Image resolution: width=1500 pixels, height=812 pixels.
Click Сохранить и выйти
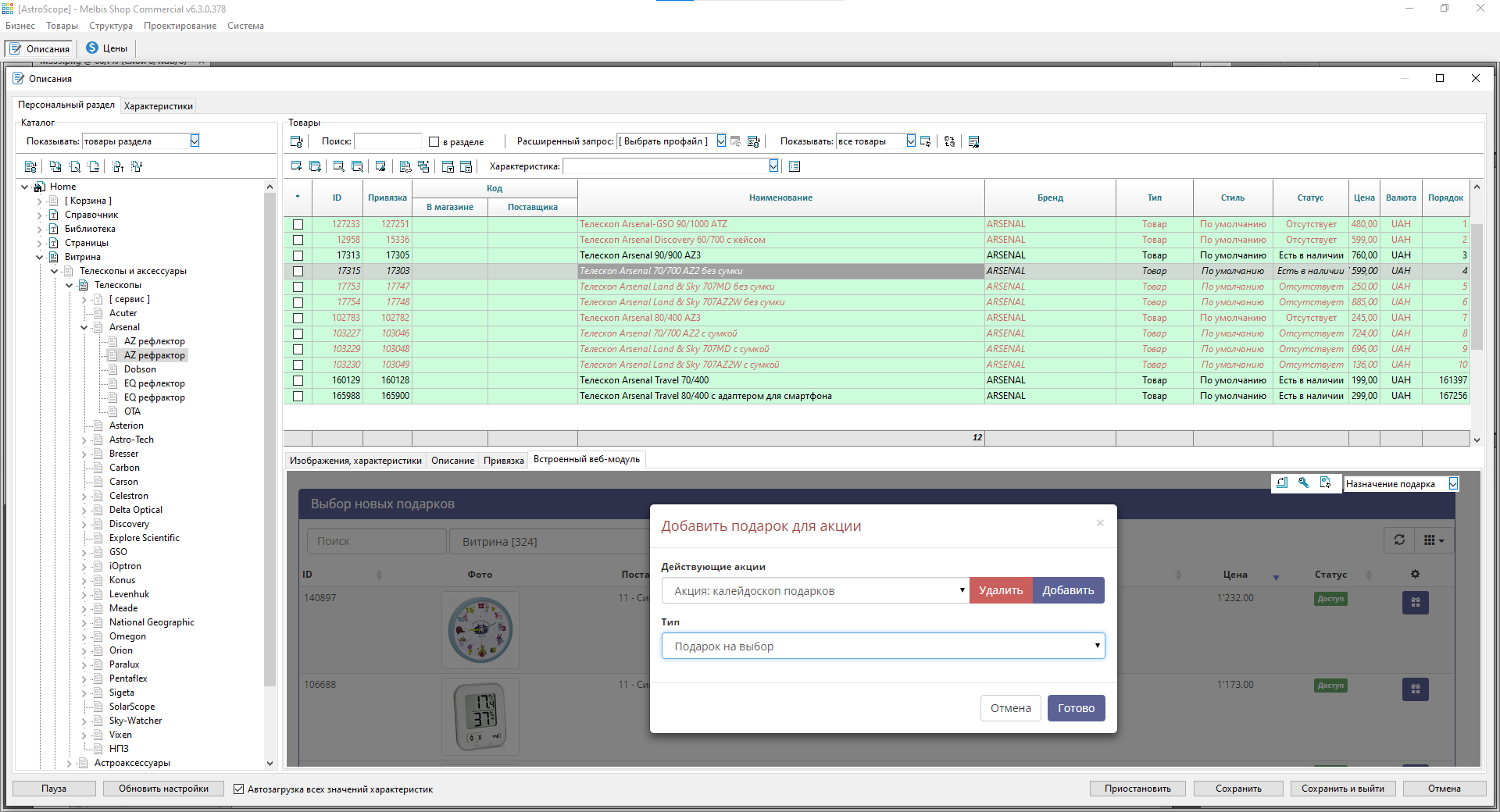pos(1342,789)
